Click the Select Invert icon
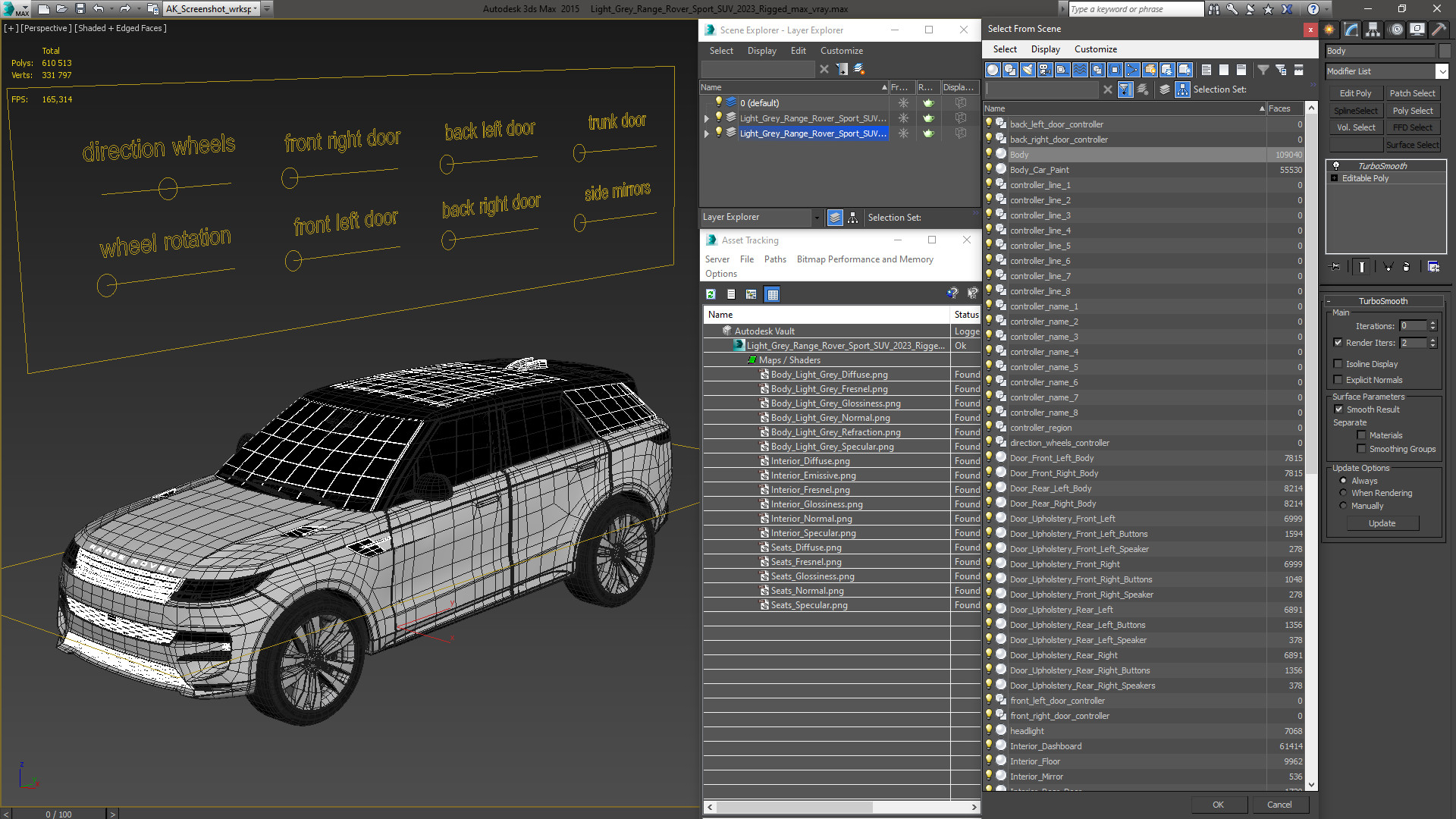This screenshot has height=819, width=1456. (1241, 70)
